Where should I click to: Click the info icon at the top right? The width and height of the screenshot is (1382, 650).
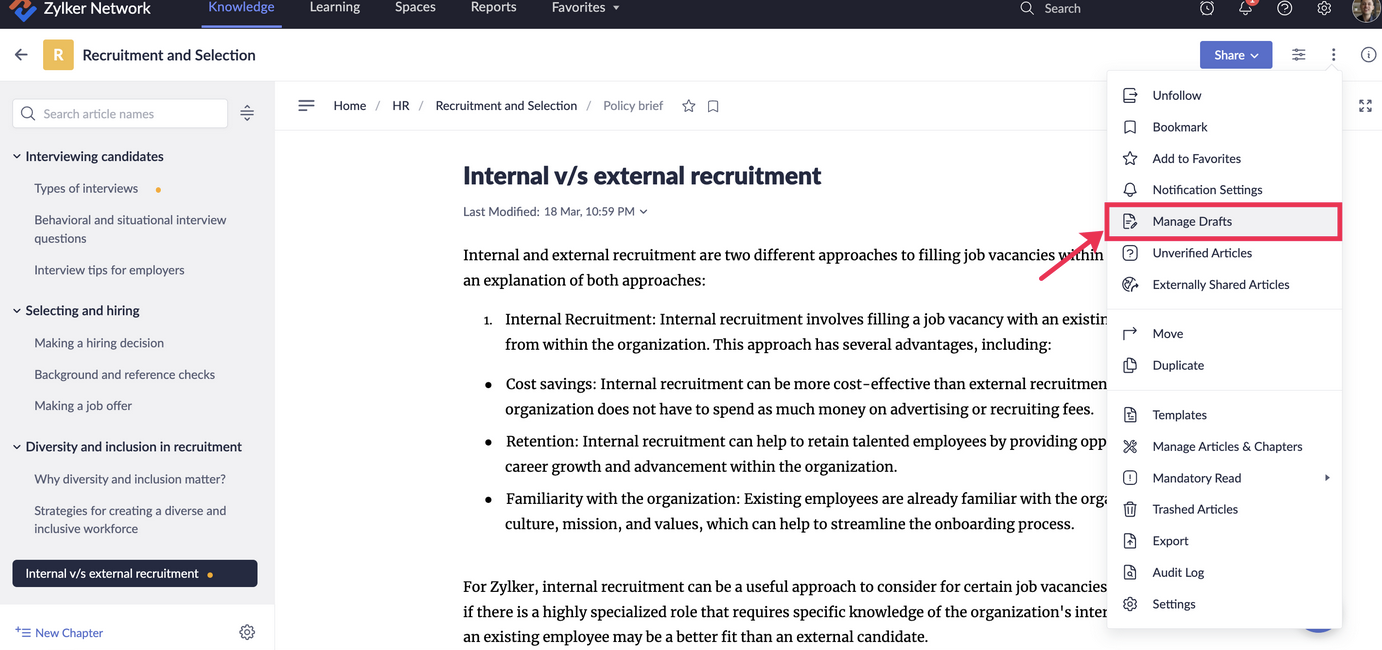click(x=1368, y=55)
